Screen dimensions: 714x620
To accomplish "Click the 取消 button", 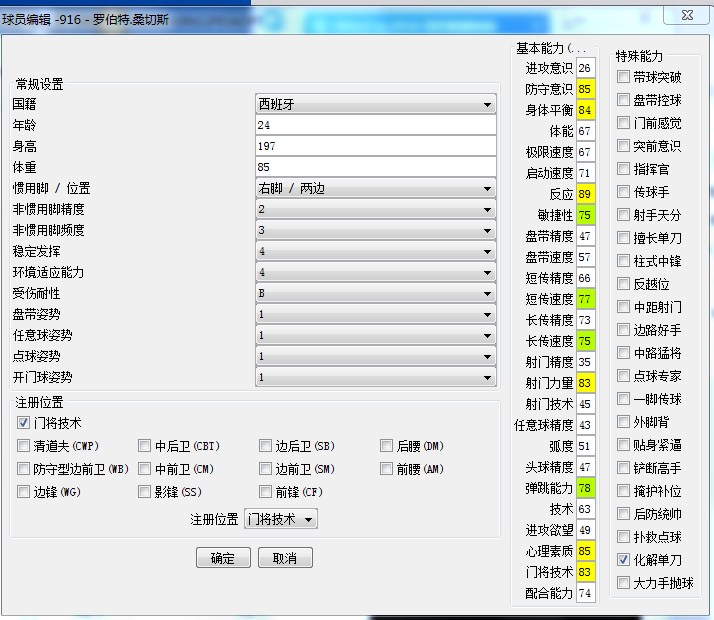I will (285, 558).
